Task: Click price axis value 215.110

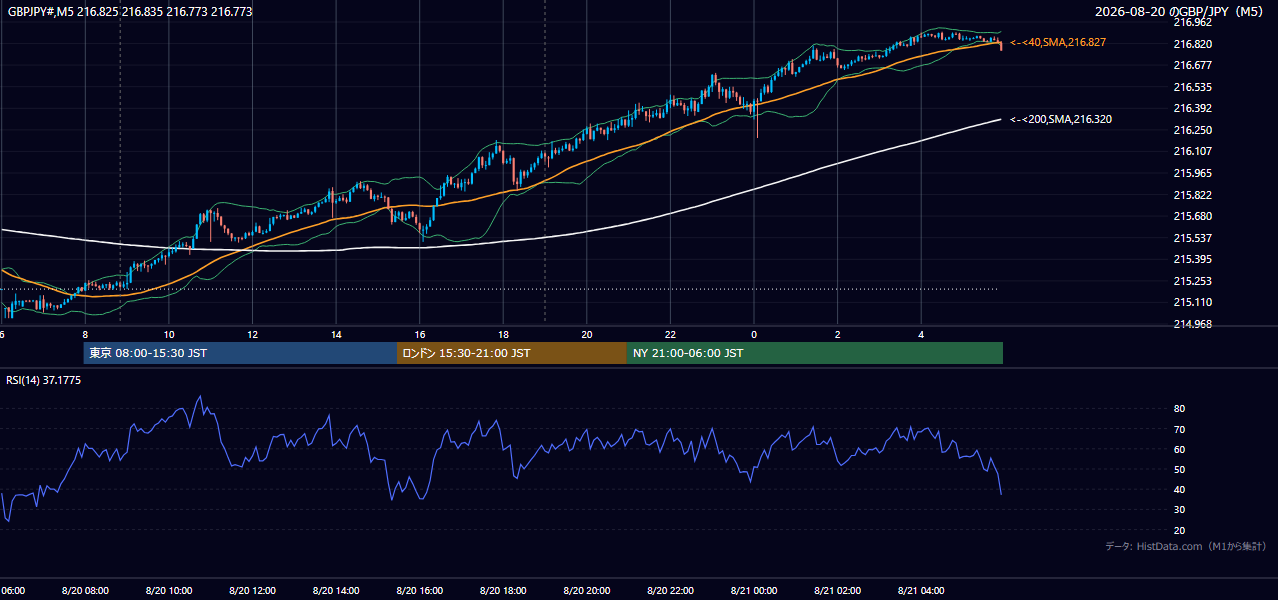Action: point(1192,302)
